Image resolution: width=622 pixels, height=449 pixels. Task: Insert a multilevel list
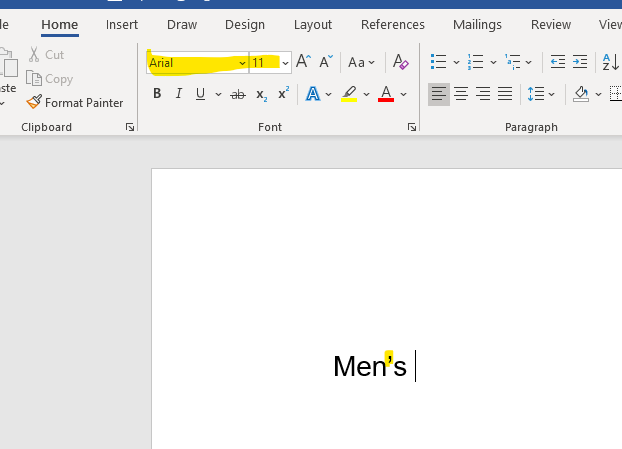pyautogui.click(x=513, y=62)
